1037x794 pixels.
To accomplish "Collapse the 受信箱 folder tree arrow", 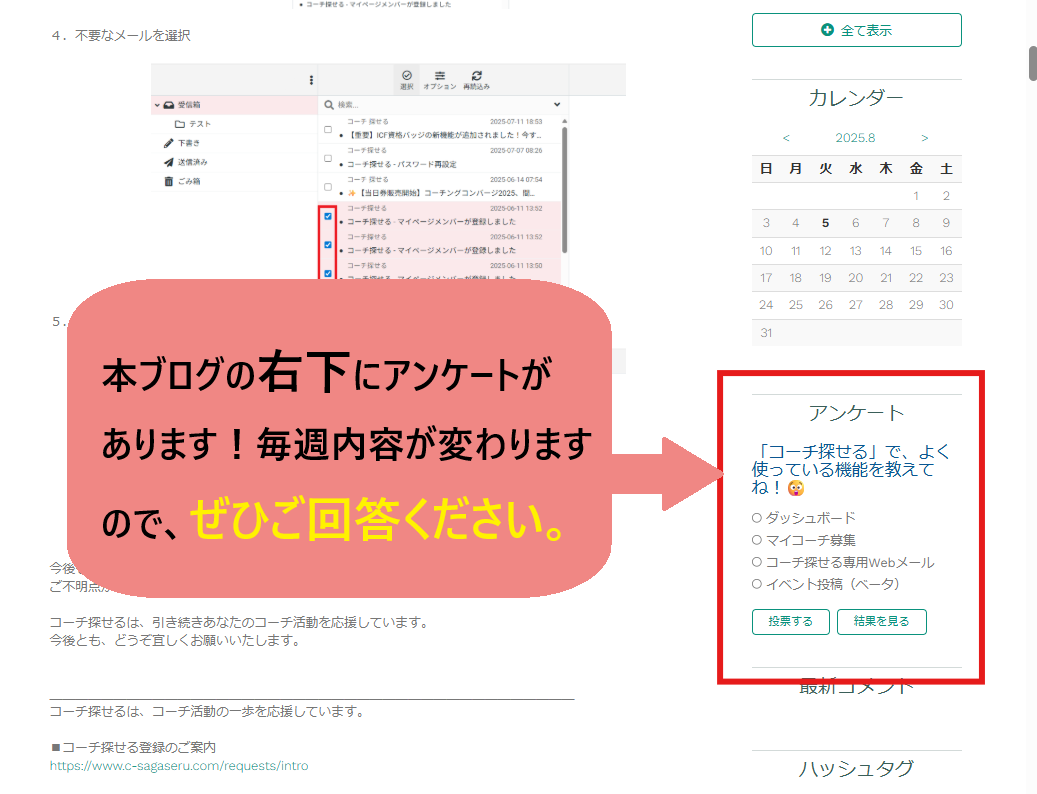I will [x=157, y=105].
